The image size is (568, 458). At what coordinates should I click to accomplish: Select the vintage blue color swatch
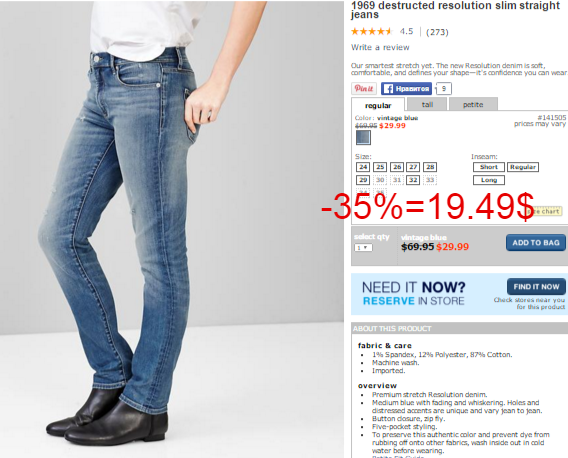[x=363, y=138]
